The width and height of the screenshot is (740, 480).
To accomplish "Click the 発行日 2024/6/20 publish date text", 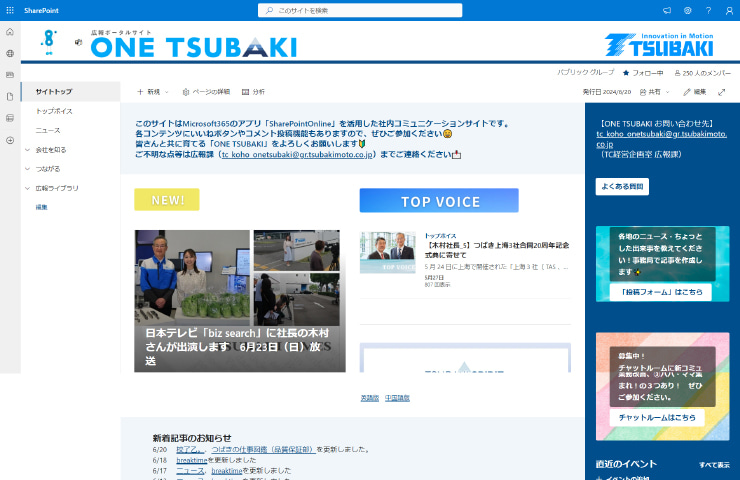I will point(606,92).
